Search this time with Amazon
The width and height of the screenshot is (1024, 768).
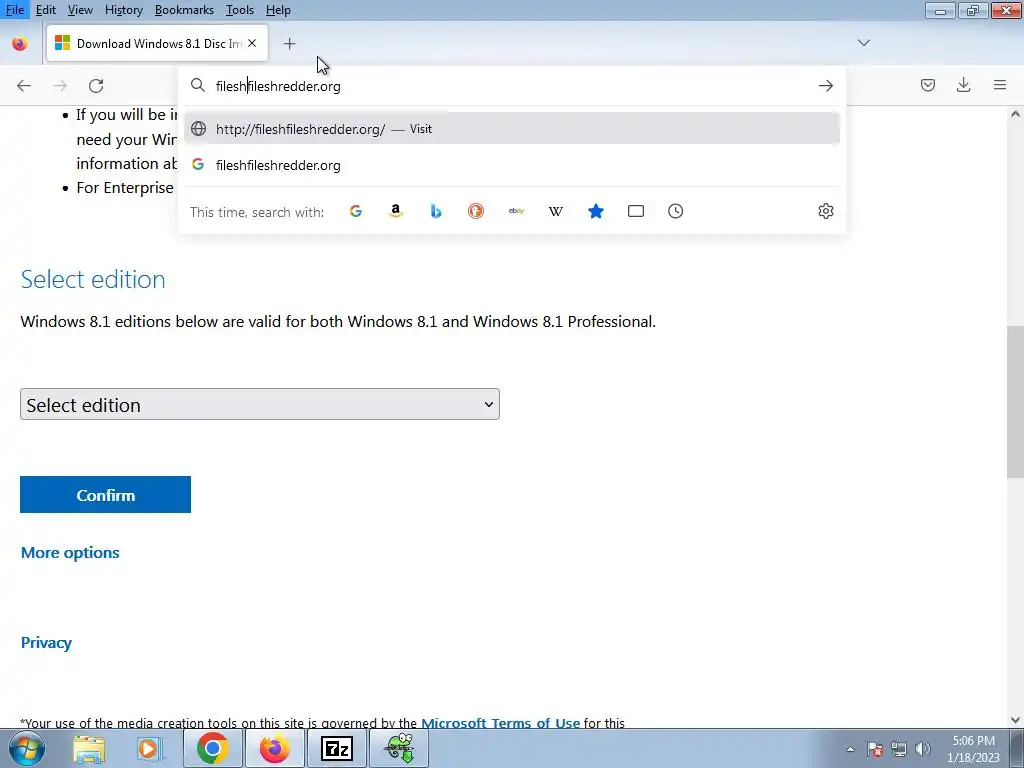click(x=396, y=211)
